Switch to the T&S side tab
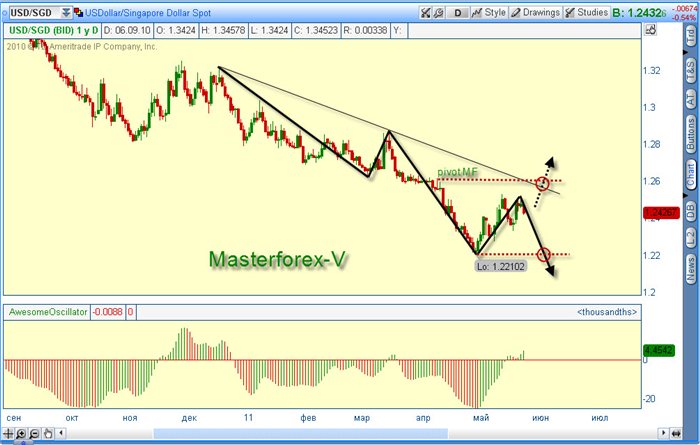The width and height of the screenshot is (700, 445). click(x=691, y=71)
